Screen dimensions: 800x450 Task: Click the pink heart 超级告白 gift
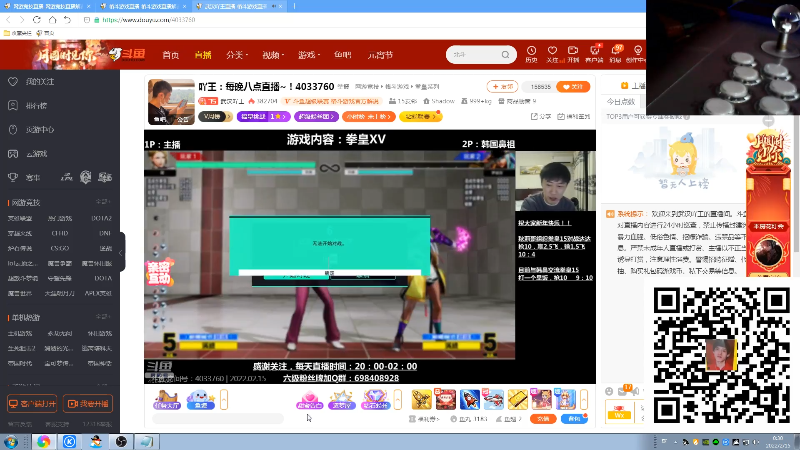[309, 399]
